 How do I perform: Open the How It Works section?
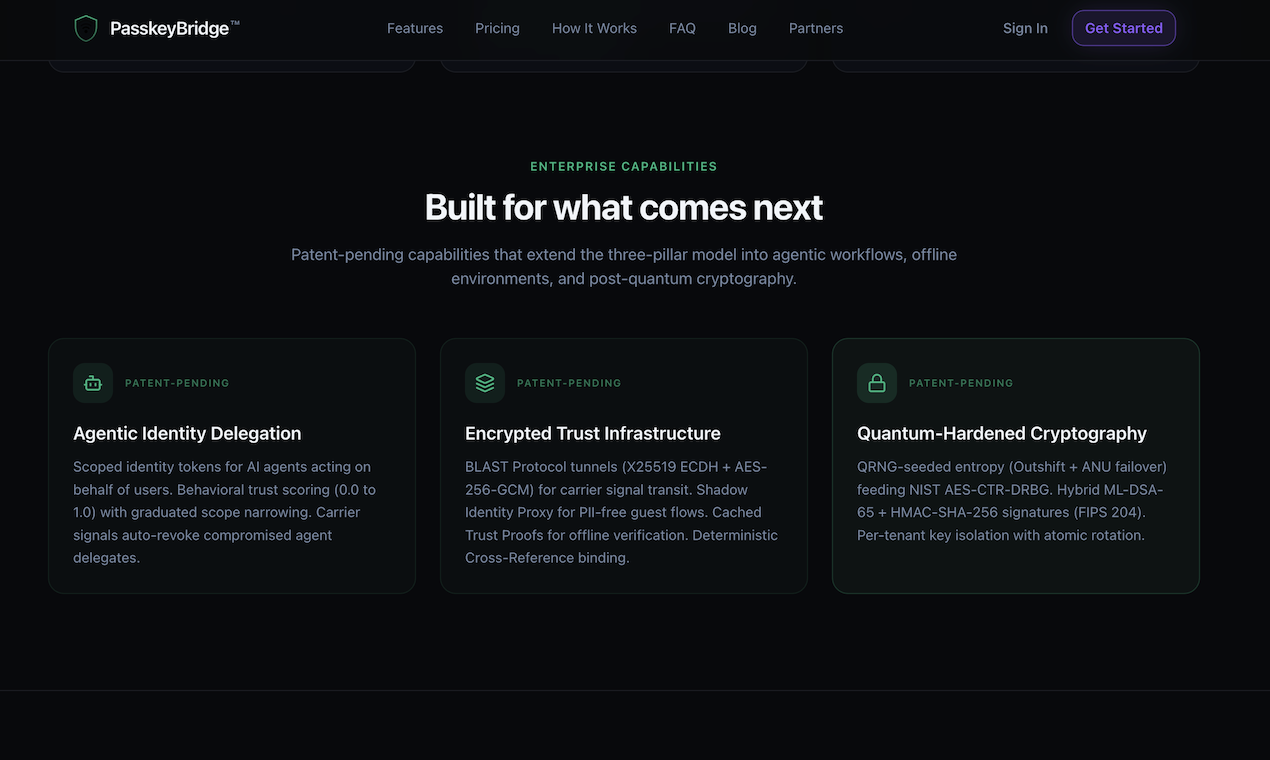(594, 27)
